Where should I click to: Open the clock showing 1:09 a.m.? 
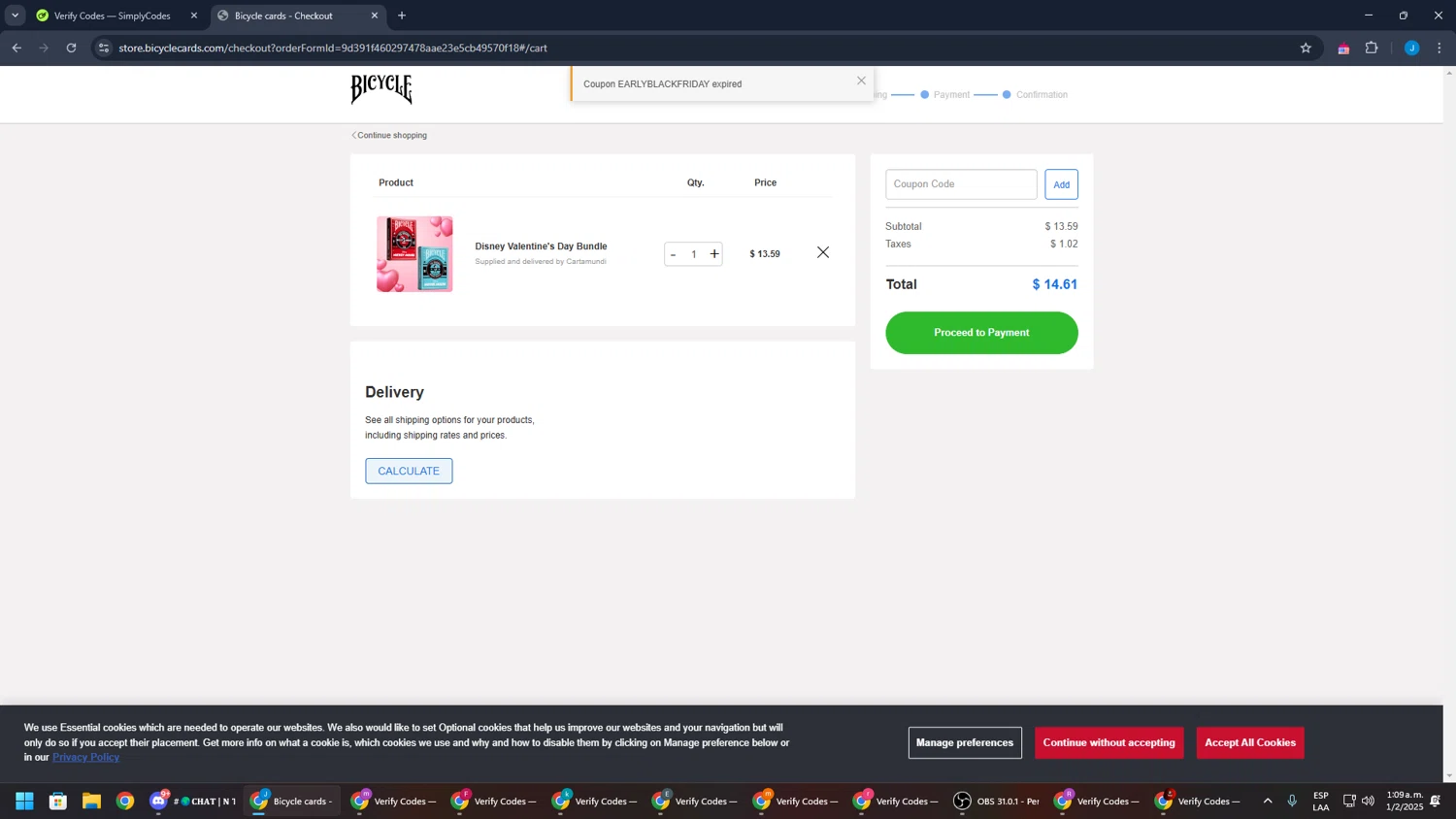[x=1405, y=801]
